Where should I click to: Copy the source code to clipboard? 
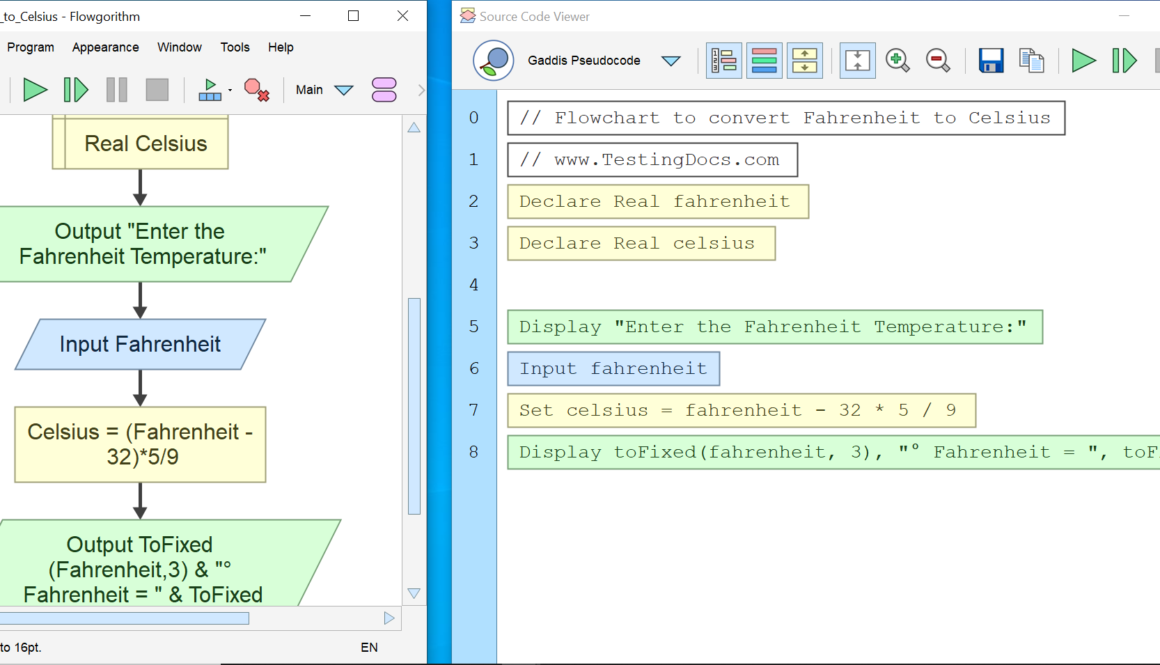click(1031, 61)
